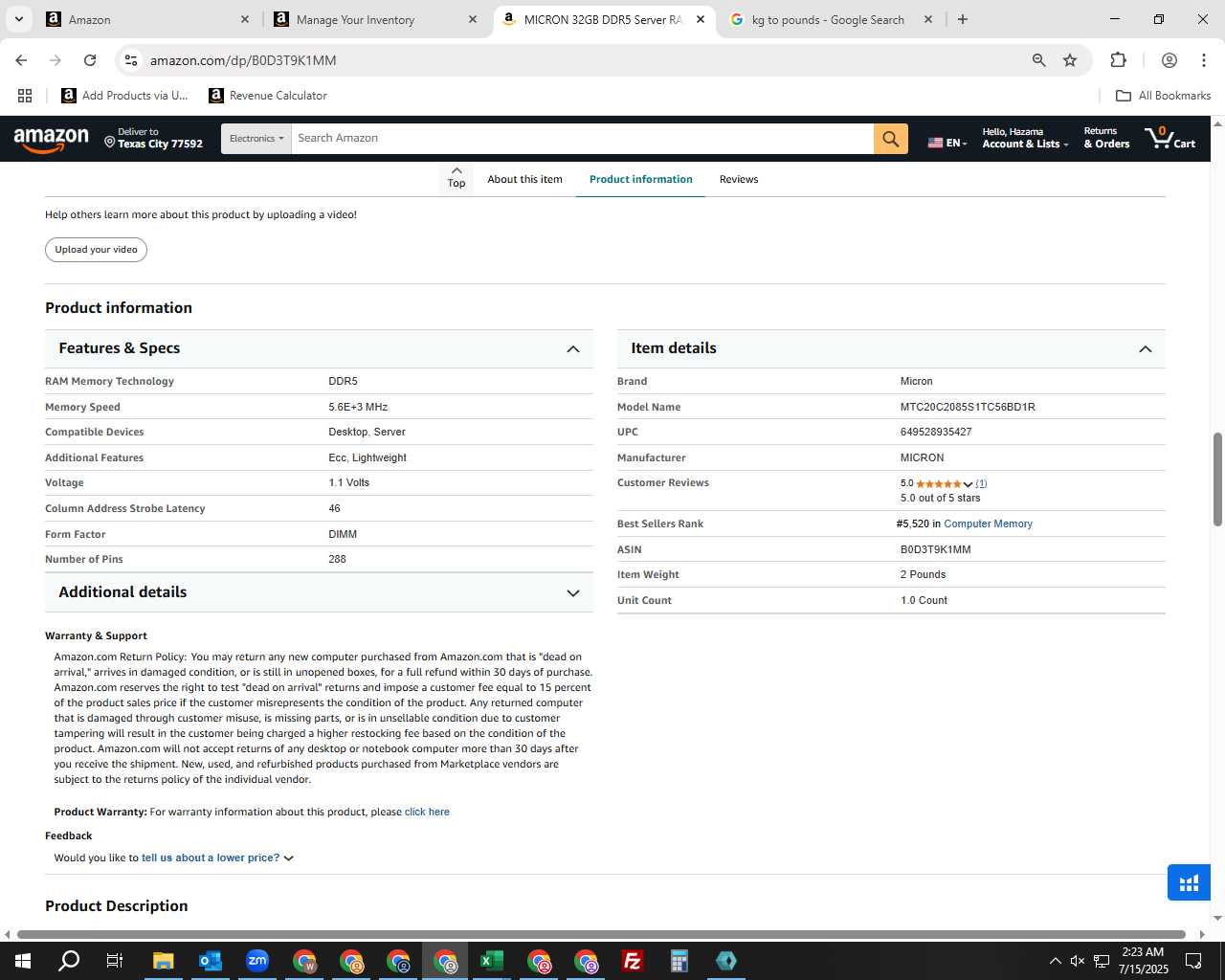Open a new browser tab
Screen dimensions: 1225x980
(963, 19)
